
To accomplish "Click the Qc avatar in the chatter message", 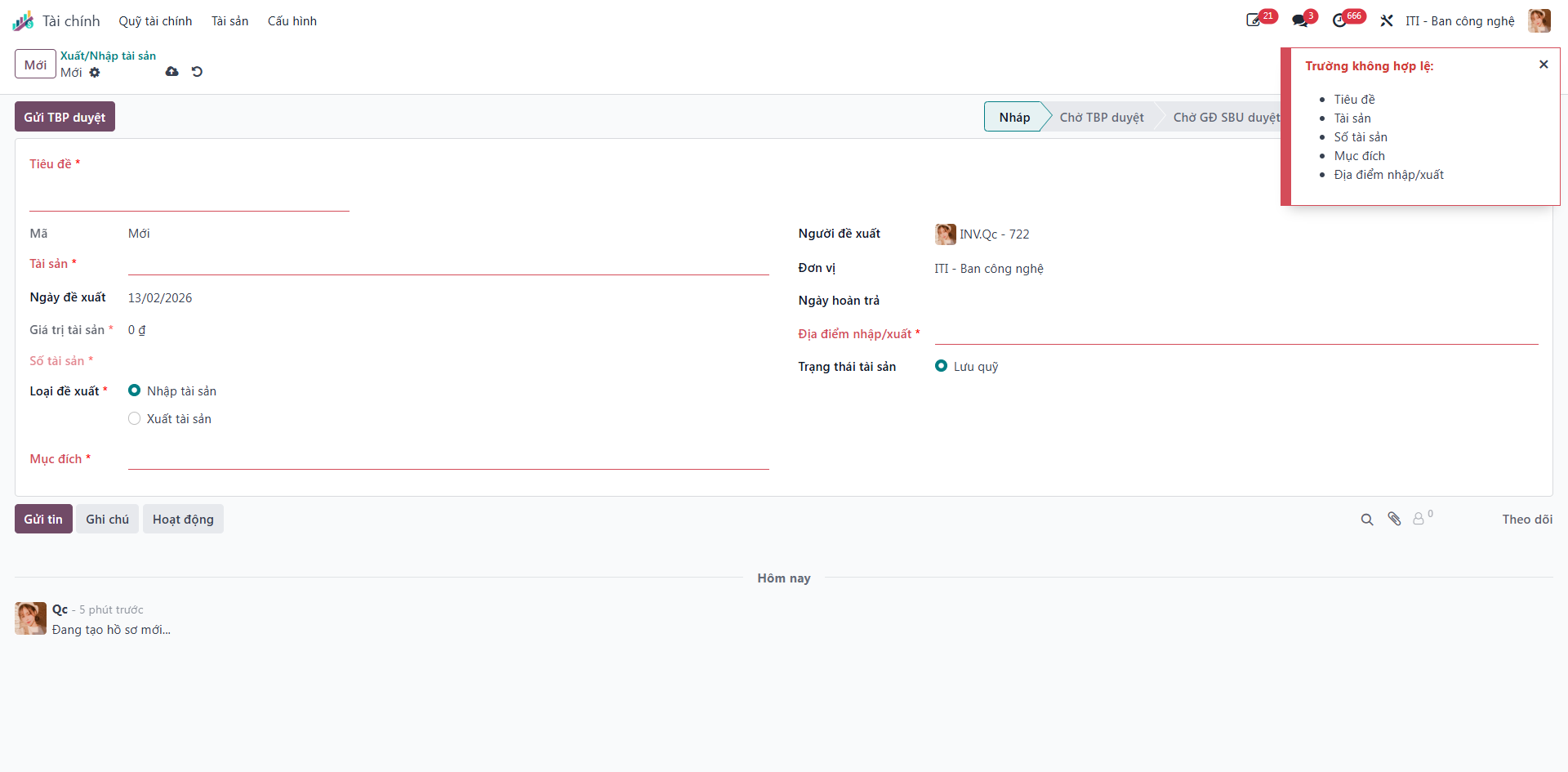I will click(x=30, y=618).
